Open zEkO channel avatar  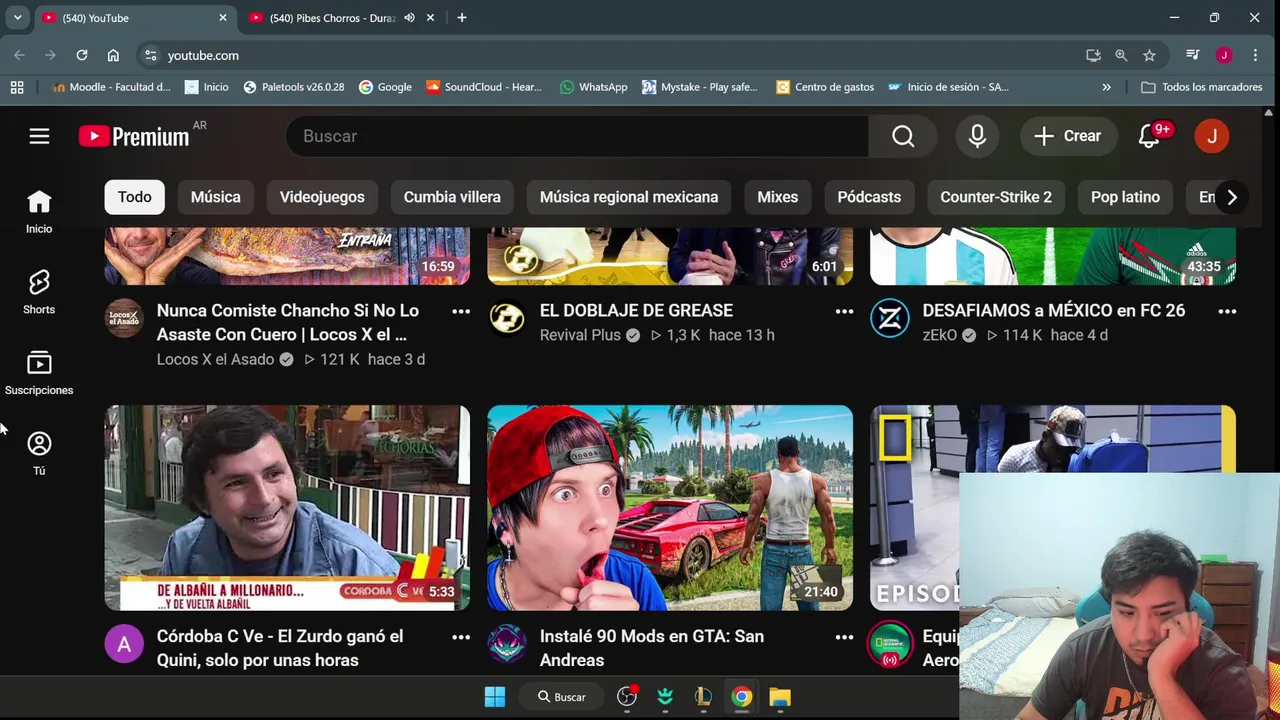(890, 318)
